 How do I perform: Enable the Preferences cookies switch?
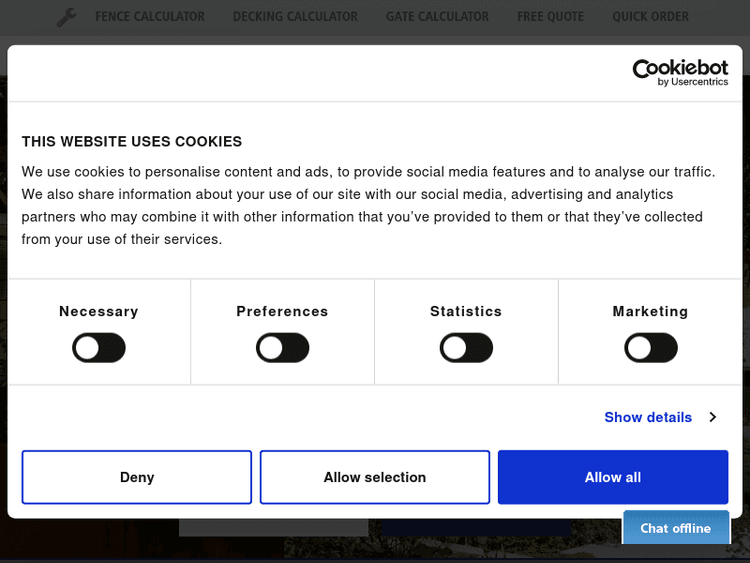coord(283,348)
